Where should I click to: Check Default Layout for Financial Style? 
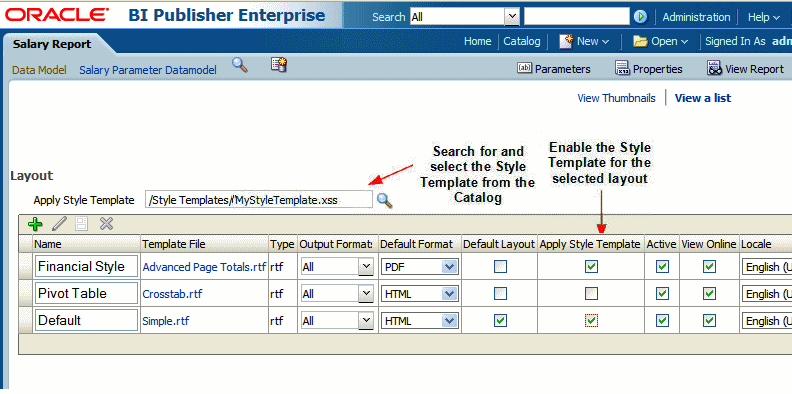(x=500, y=267)
